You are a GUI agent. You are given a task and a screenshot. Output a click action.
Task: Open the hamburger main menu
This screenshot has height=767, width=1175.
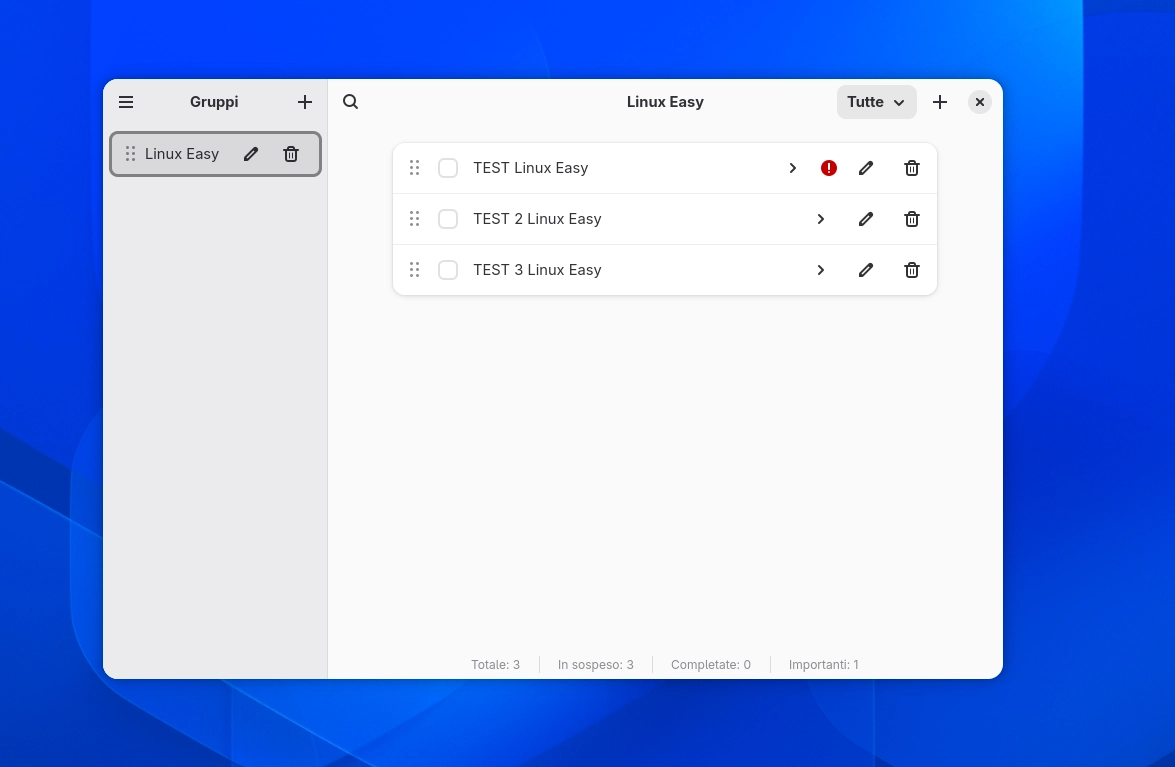(x=126, y=102)
